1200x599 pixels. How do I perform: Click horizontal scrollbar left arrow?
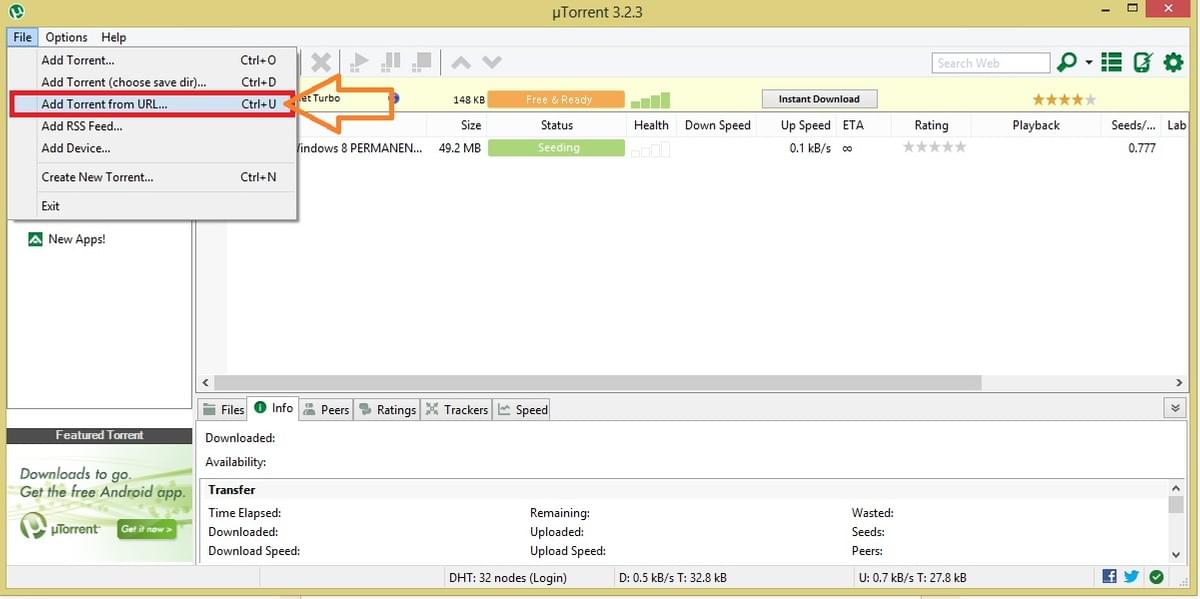point(206,383)
